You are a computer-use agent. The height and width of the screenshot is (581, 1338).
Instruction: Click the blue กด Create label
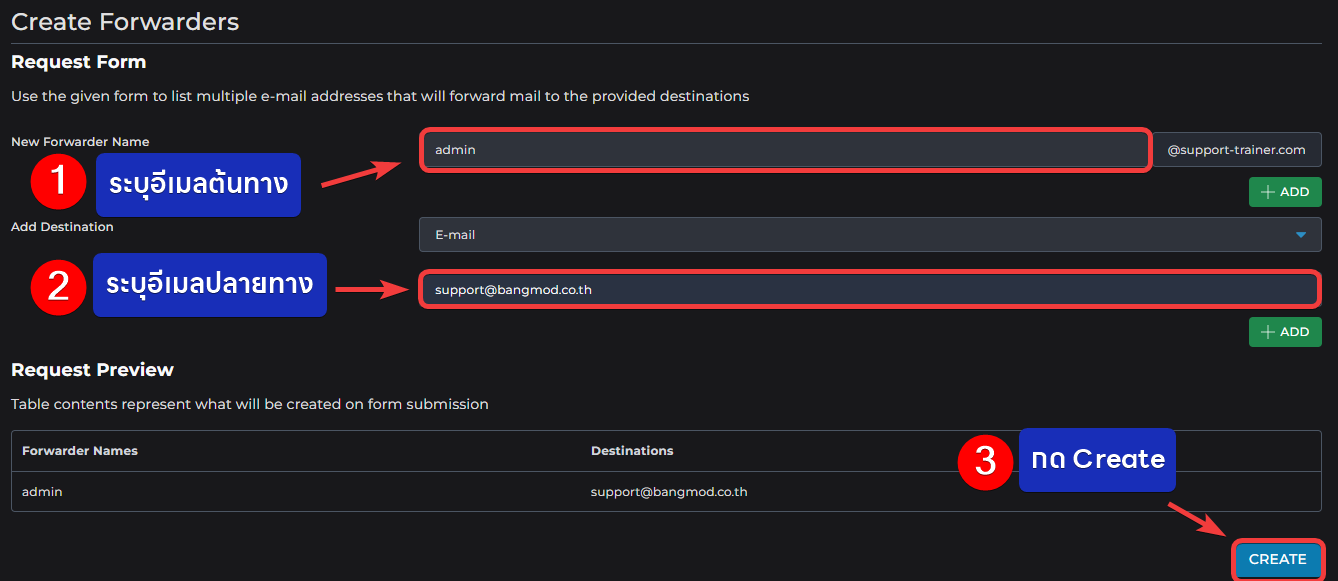click(x=1097, y=460)
